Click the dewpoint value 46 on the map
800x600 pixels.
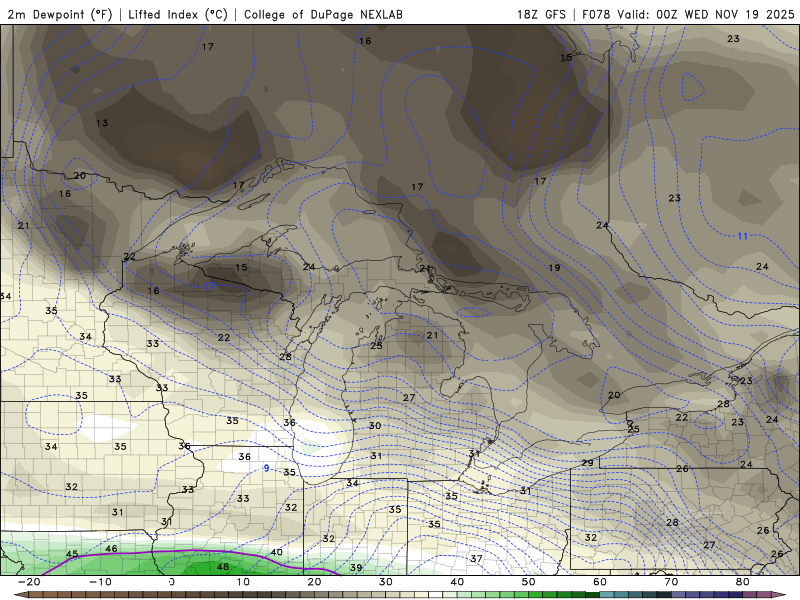point(111,549)
